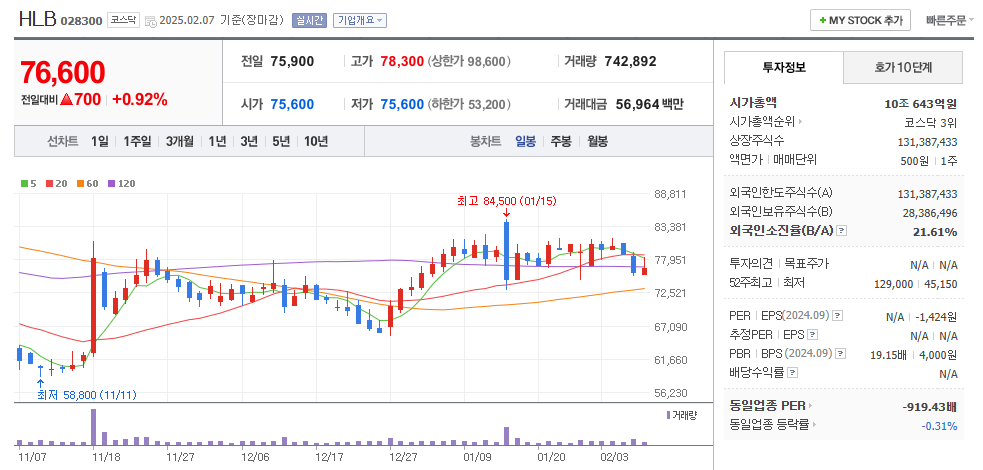Open help icon beside 추정PER EPS
The width and height of the screenshot is (983, 470).
[812, 335]
